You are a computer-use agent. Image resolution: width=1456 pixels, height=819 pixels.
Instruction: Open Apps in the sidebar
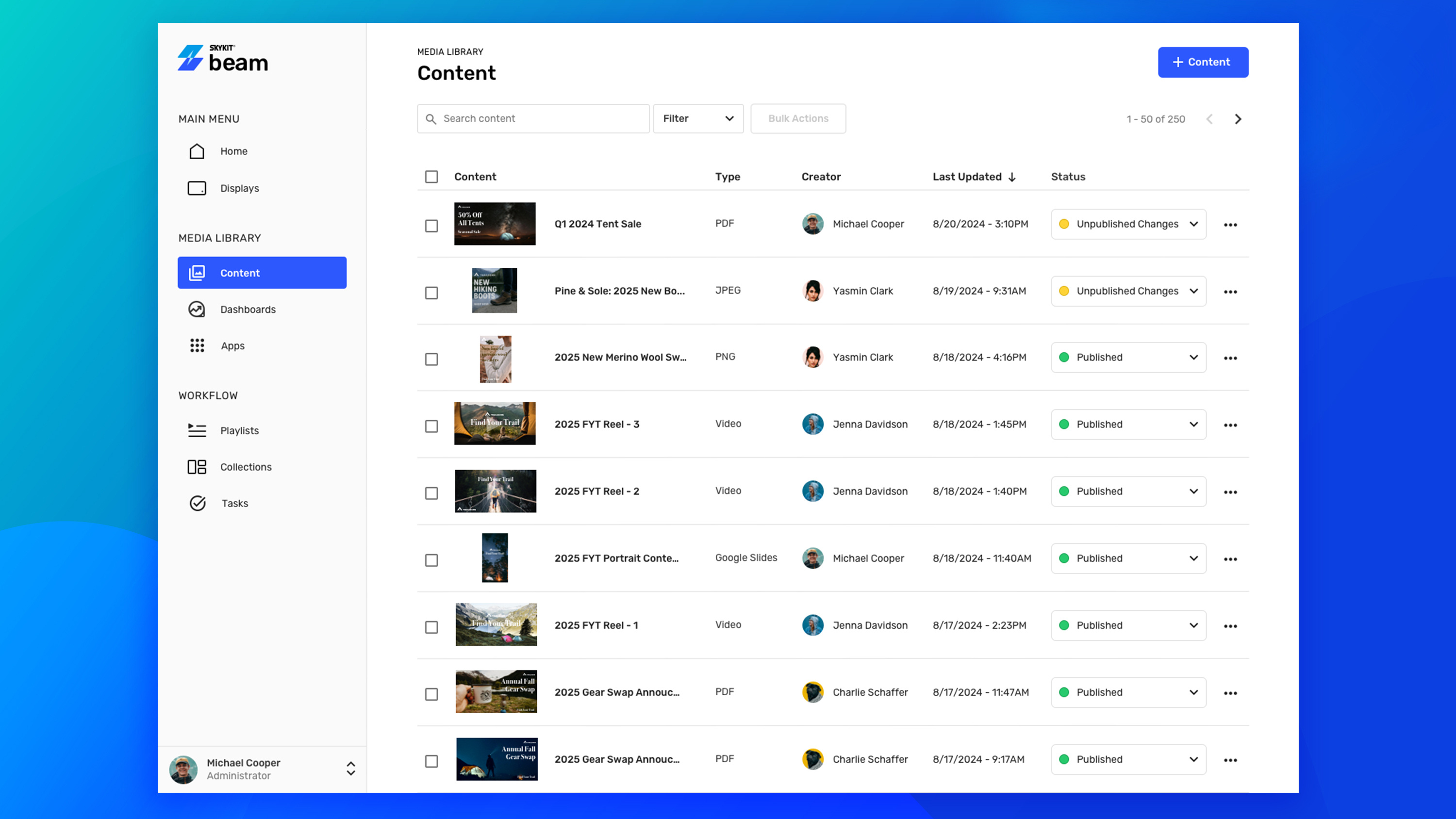click(x=262, y=345)
